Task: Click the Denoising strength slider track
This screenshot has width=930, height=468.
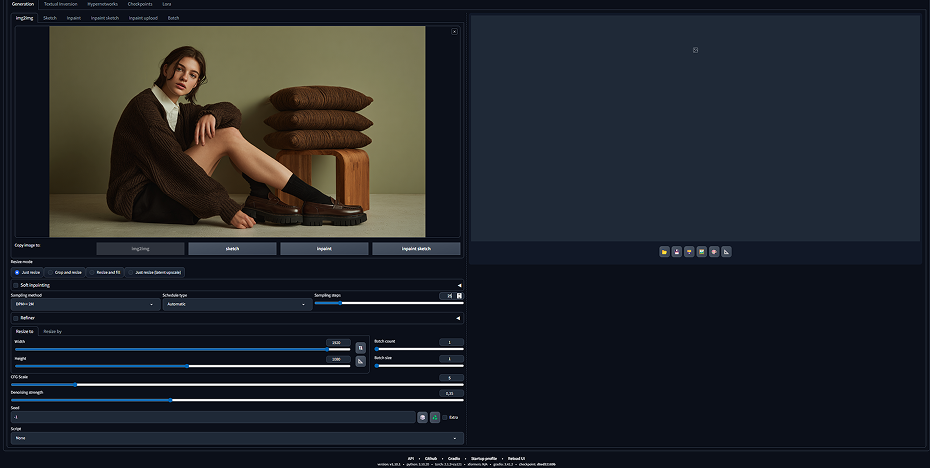Action: click(x=237, y=400)
